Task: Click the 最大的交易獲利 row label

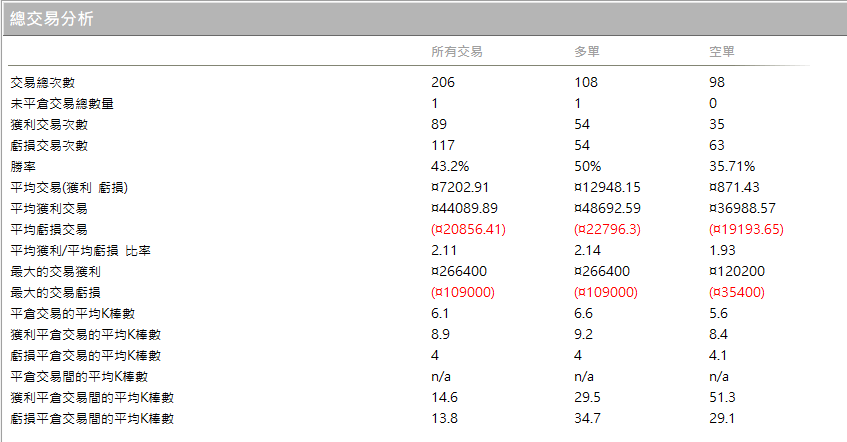Action: 55,272
